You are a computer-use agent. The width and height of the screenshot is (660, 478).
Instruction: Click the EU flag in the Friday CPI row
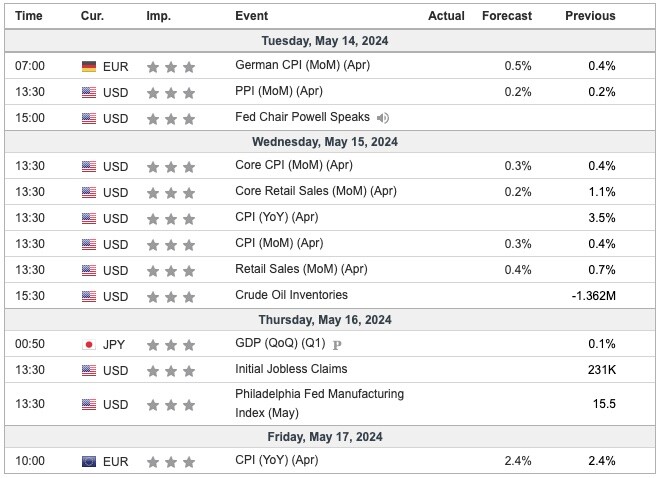(89, 462)
